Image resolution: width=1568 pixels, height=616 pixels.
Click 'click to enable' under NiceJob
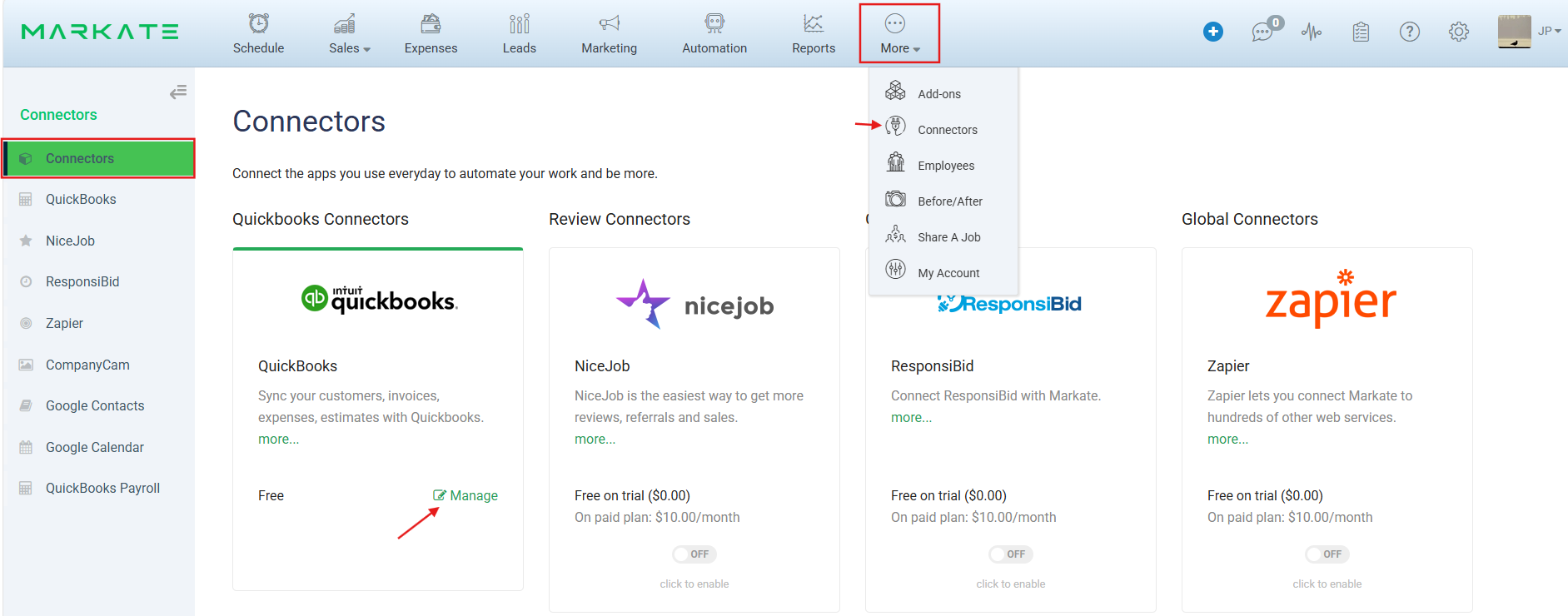[694, 584]
